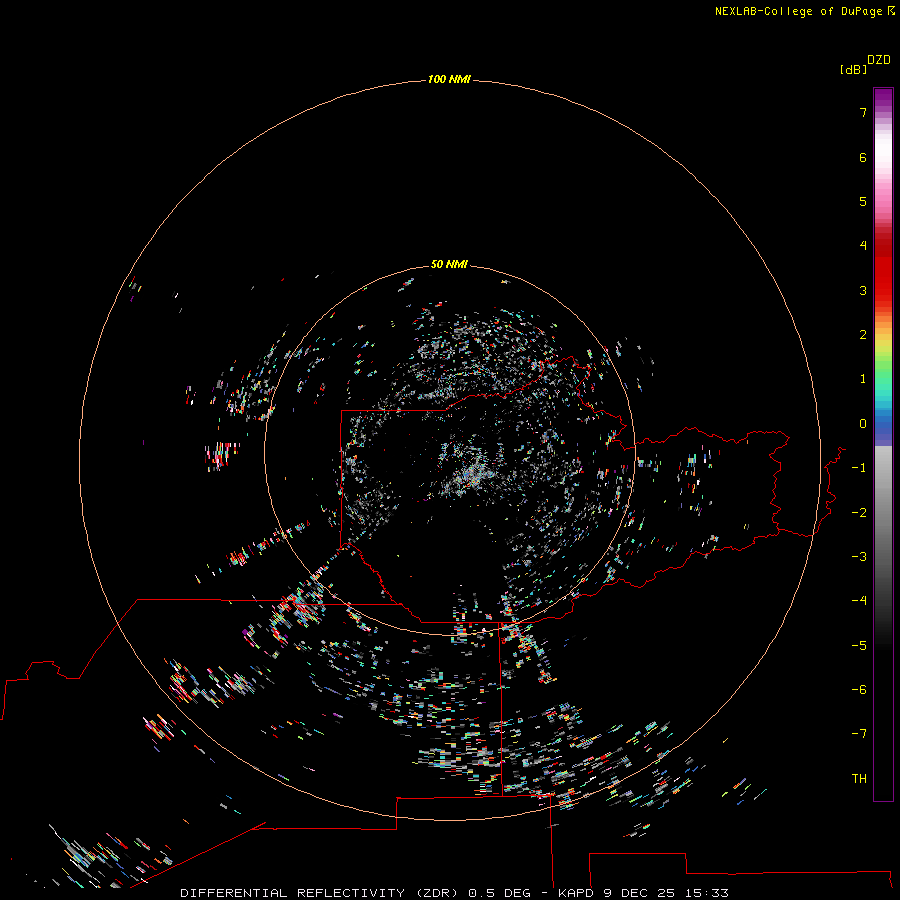The width and height of the screenshot is (900, 900).
Task: Click the KAPD station identifier in caption
Action: pos(576,893)
